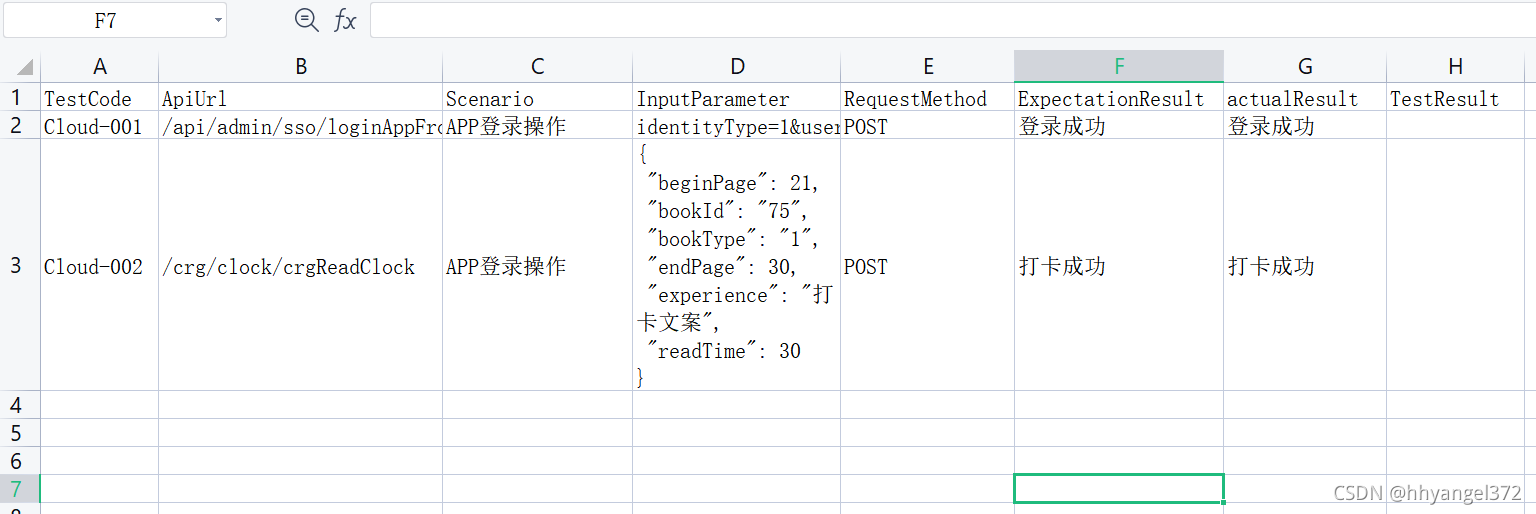Screen dimensions: 1536x514
Task: Select row 3 header
Action: pyautogui.click(x=16, y=266)
